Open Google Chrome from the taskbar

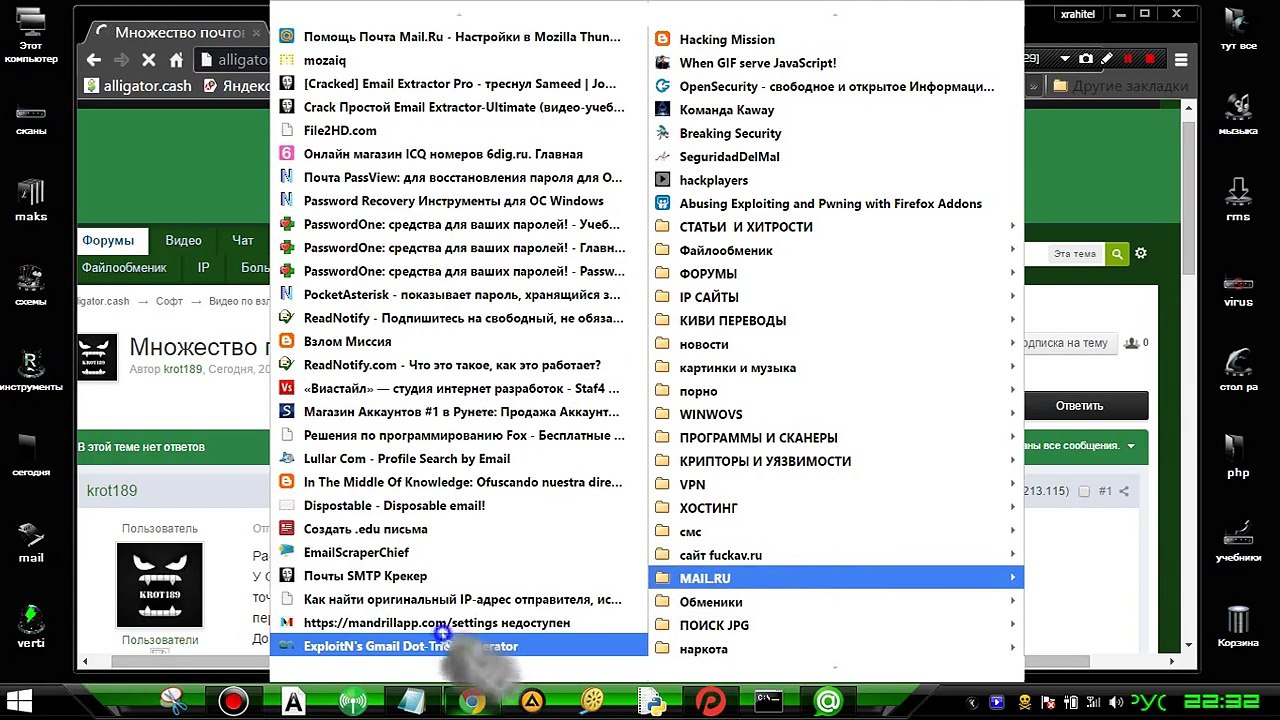[x=472, y=701]
